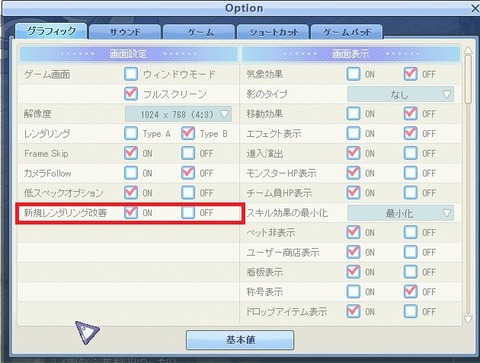The width and height of the screenshot is (480, 363).
Task: Turn 気象効果 ON
Action: [x=353, y=74]
